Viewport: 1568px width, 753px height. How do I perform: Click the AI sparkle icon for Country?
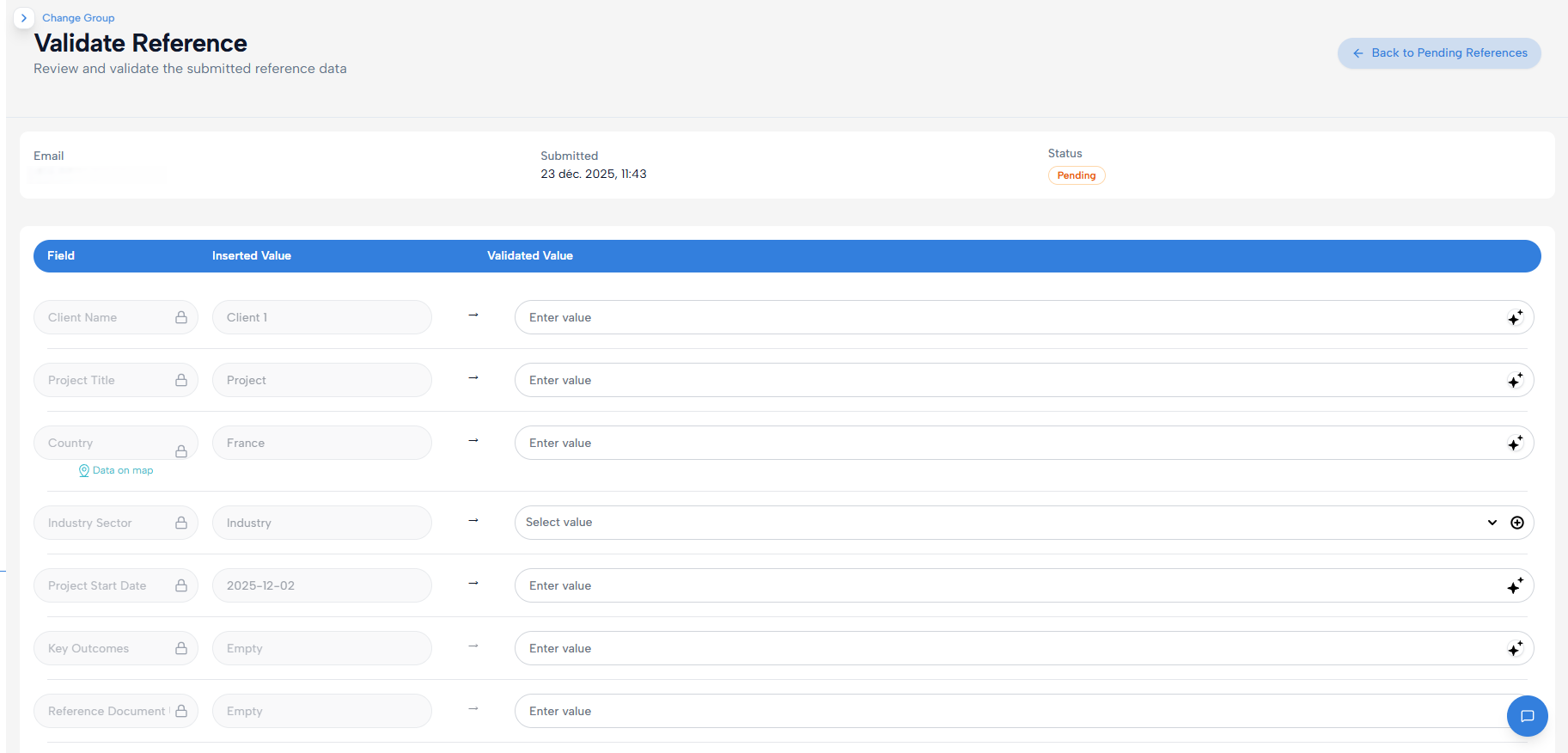click(1515, 444)
